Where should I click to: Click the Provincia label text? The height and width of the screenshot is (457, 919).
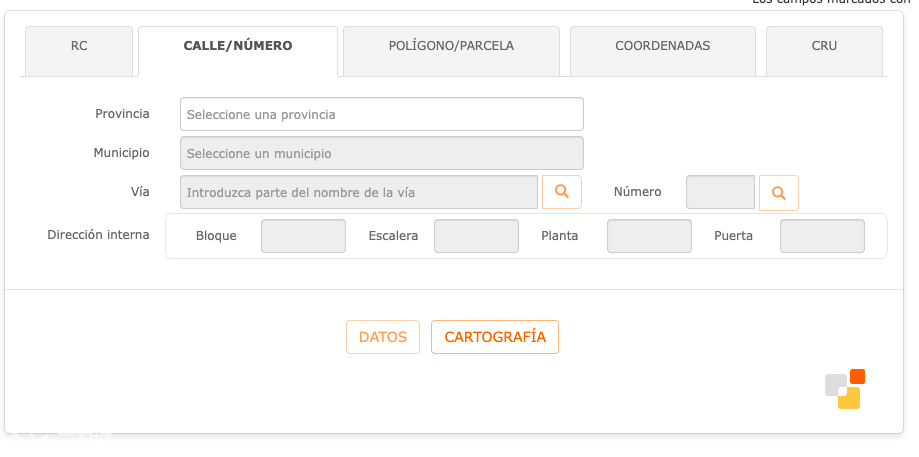pyautogui.click(x=122, y=114)
